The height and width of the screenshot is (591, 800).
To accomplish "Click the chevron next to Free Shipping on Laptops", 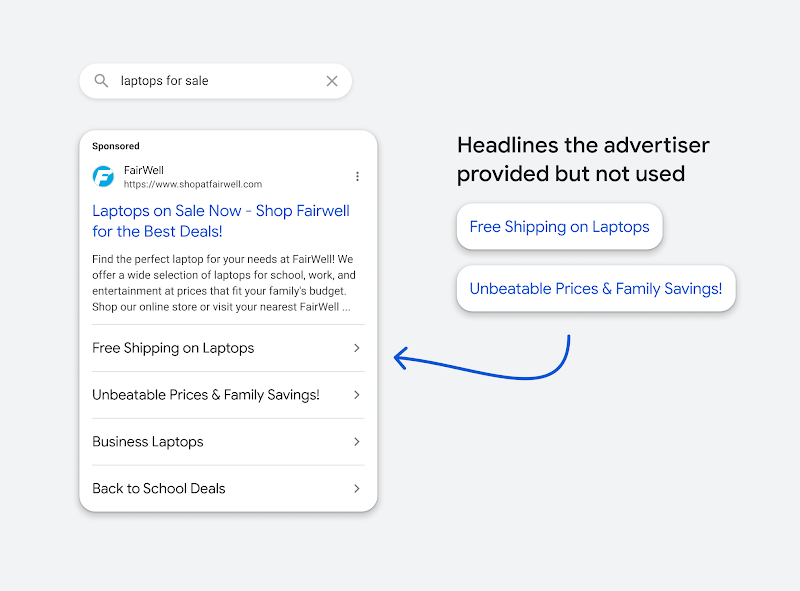I will click(356, 348).
